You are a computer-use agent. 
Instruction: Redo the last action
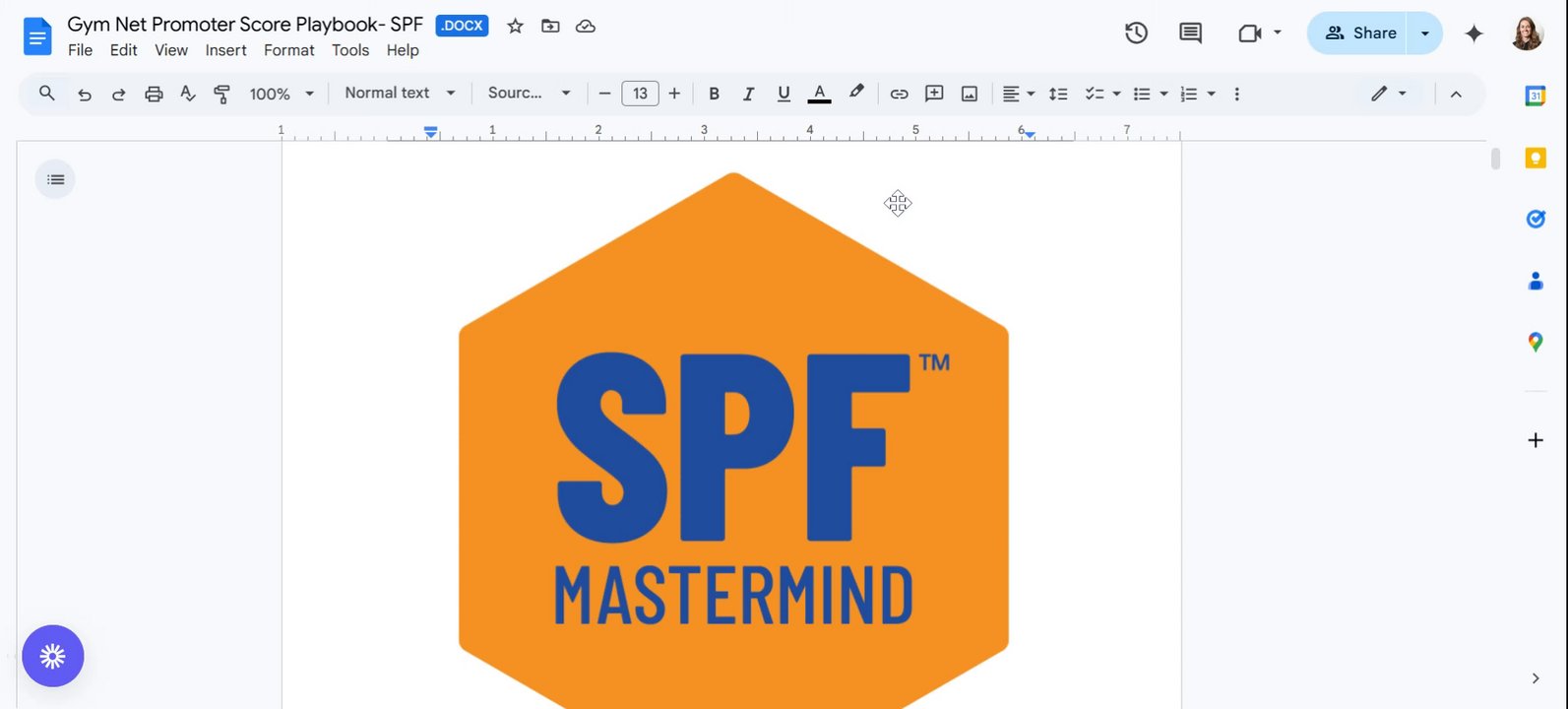click(118, 95)
